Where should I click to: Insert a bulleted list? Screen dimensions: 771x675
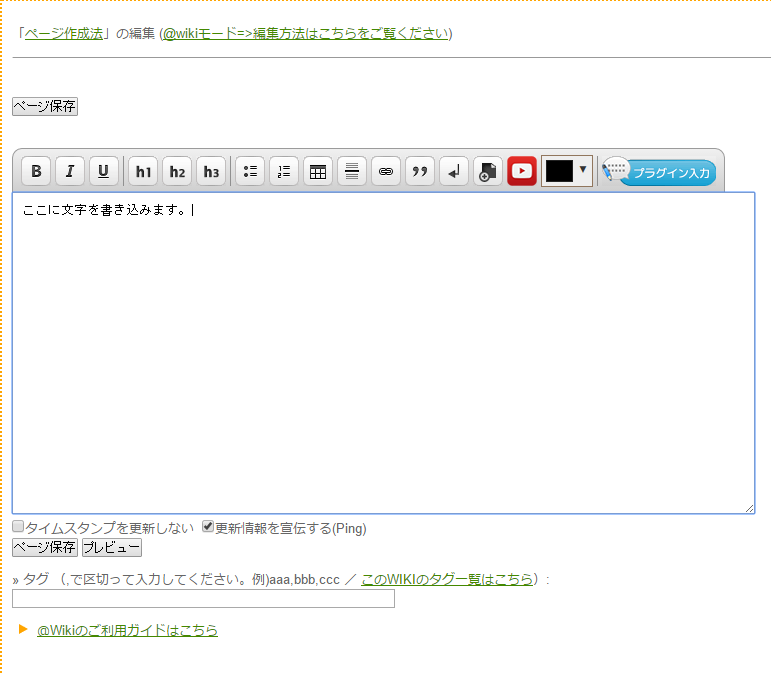click(x=250, y=171)
